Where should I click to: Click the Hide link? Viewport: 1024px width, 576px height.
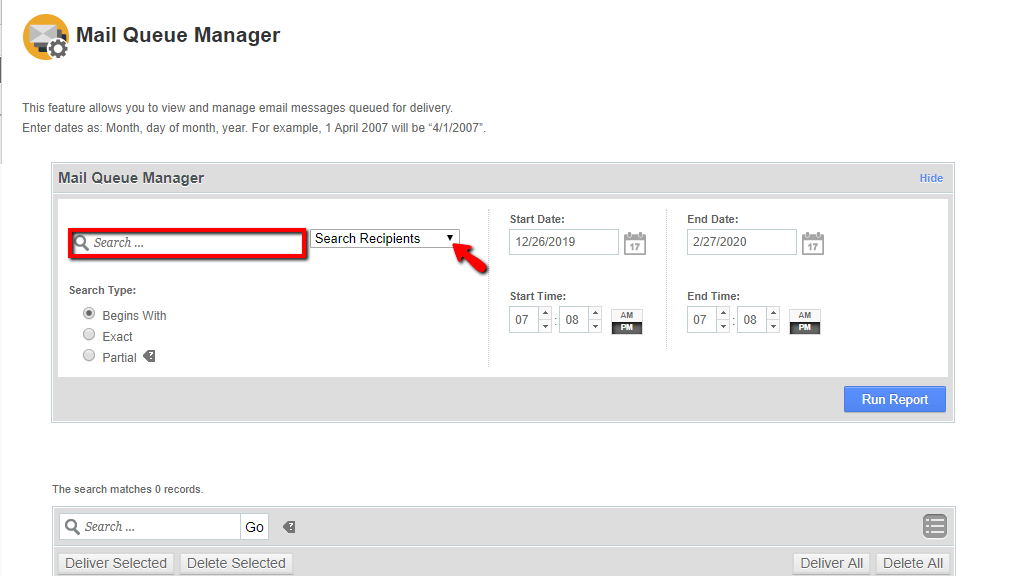click(931, 178)
